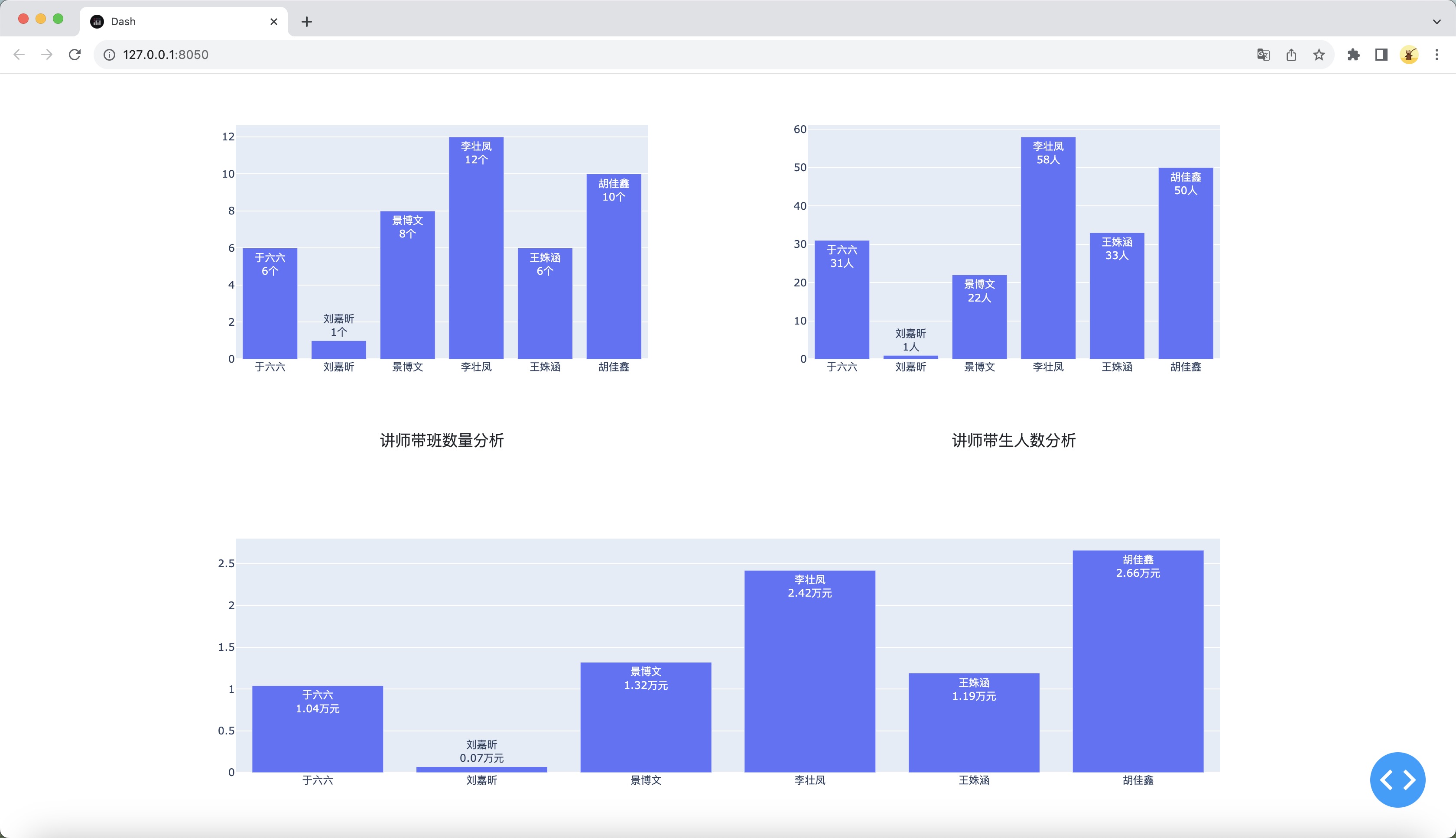Click the small 刘嘉昕 bar under 1个 label
This screenshot has height=838, width=1456.
pos(338,350)
